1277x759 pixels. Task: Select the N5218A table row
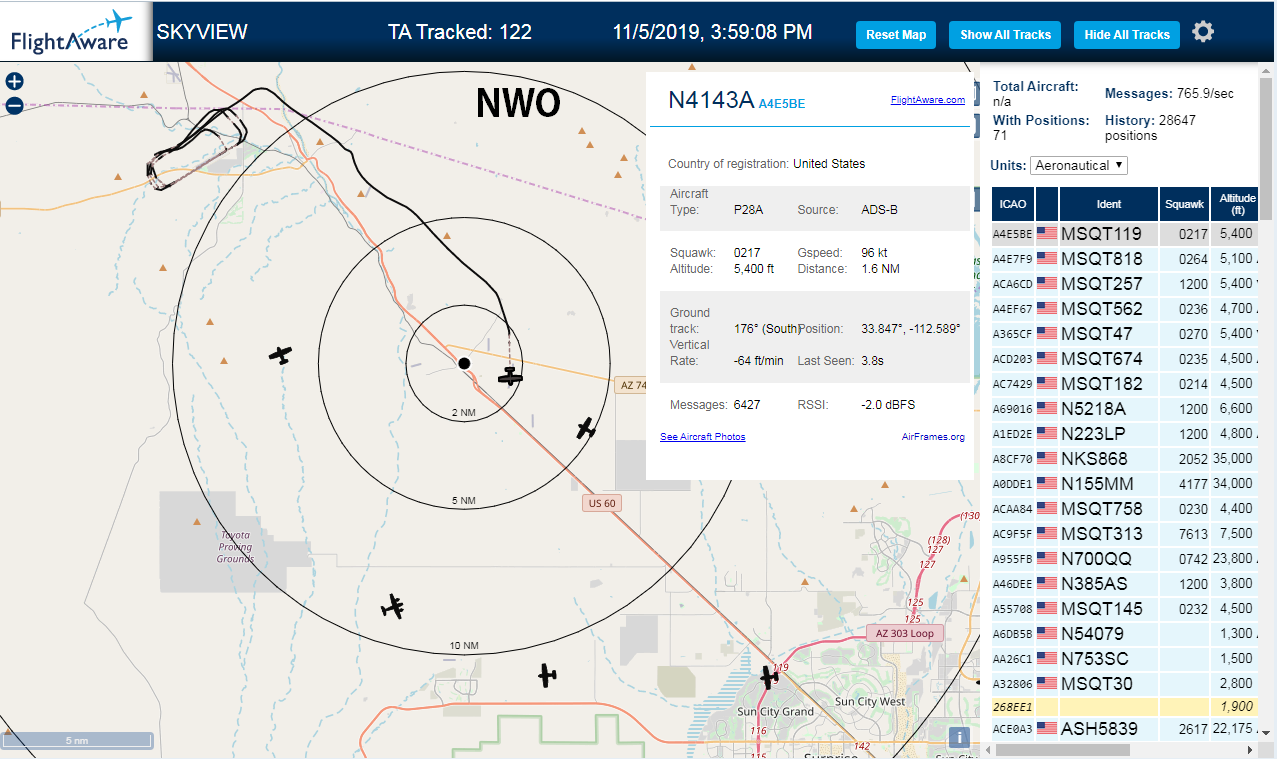(1124, 409)
